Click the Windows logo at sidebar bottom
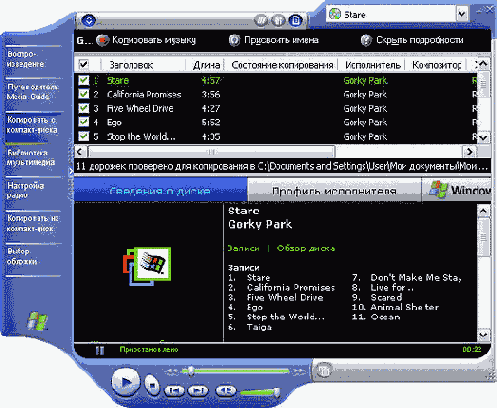The width and height of the screenshot is (497, 408). 37,321
